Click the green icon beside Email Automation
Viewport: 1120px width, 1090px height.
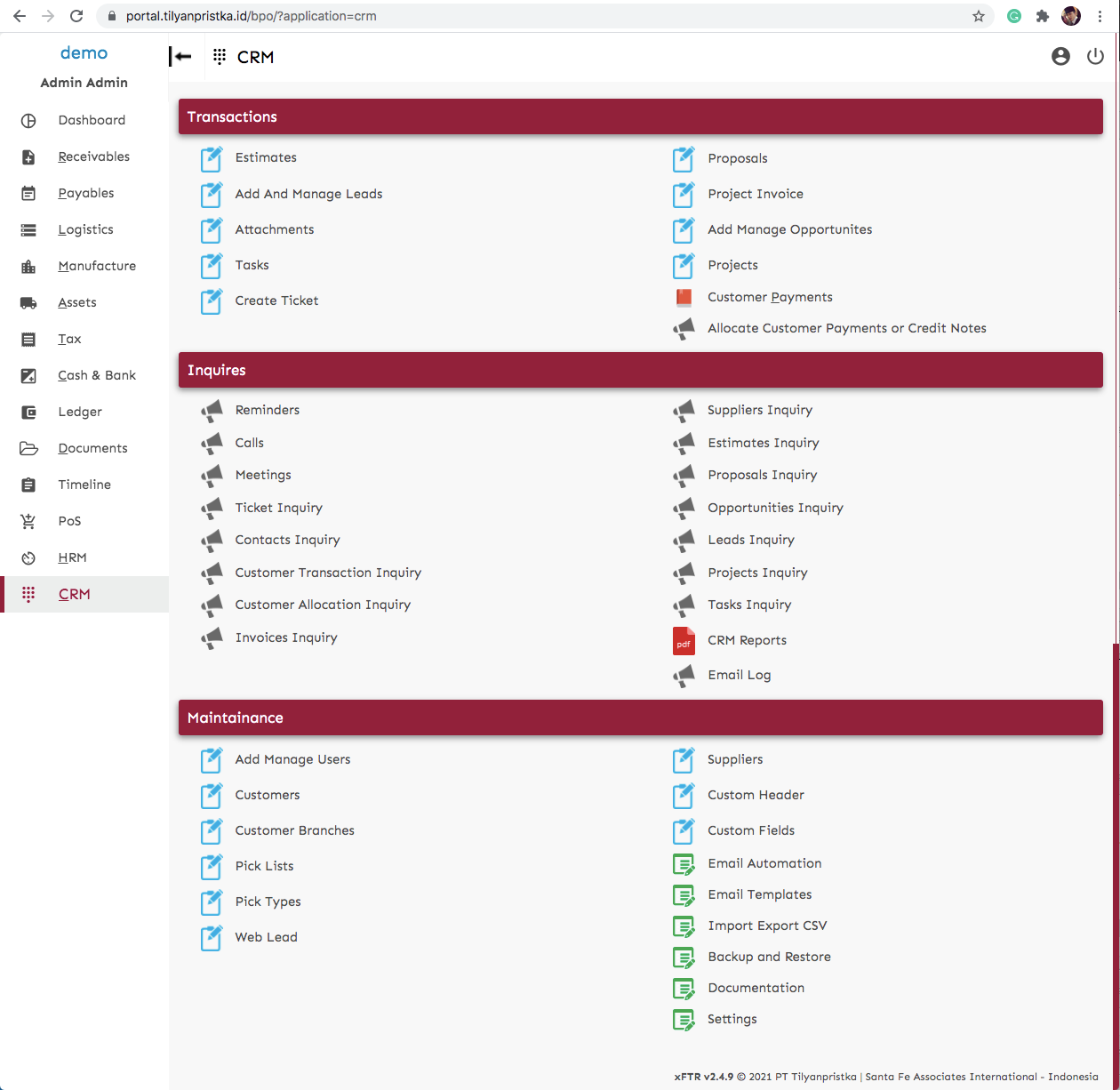coord(684,864)
